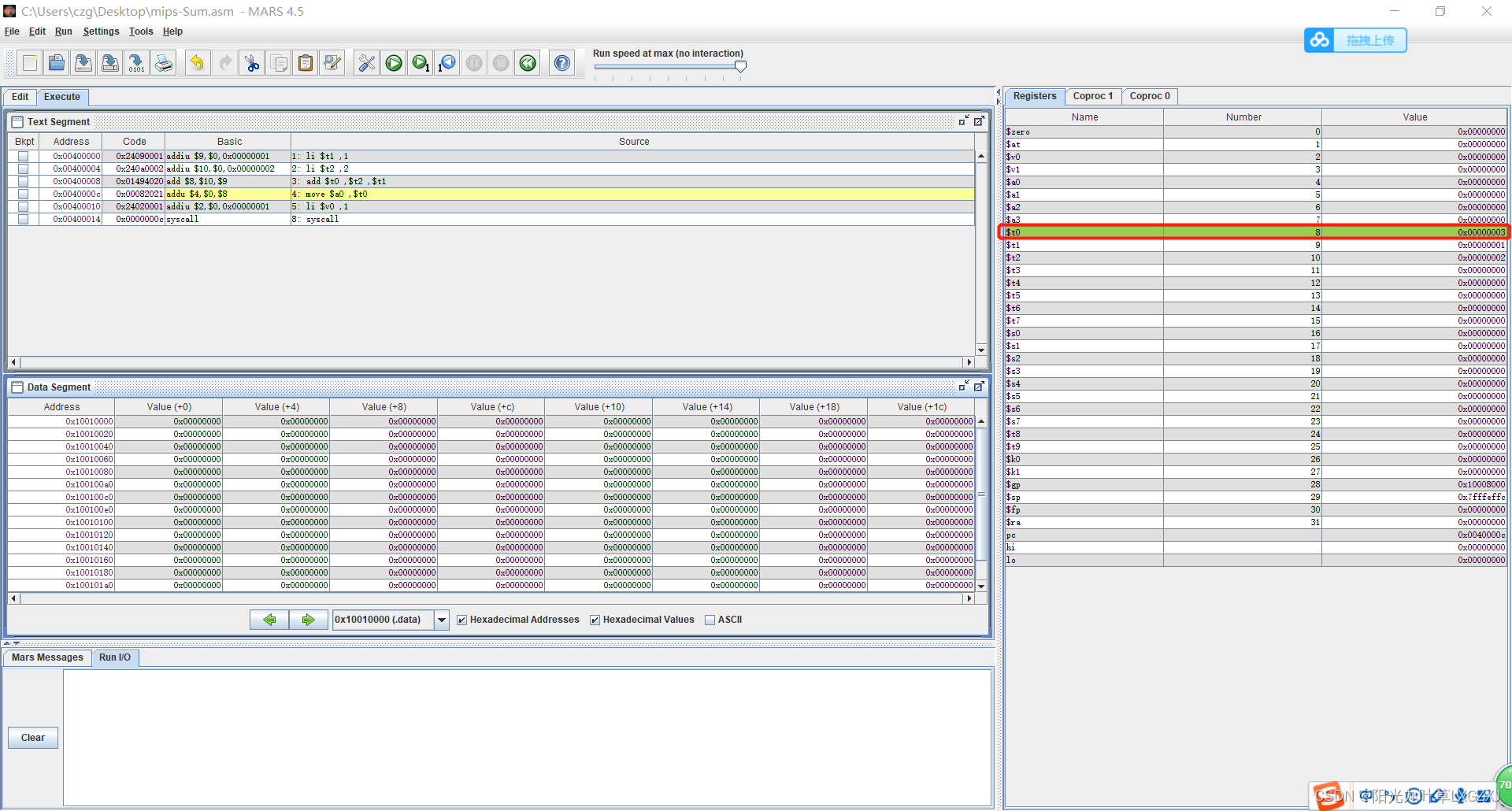Open the Run menu
This screenshot has width=1512, height=811.
point(64,31)
